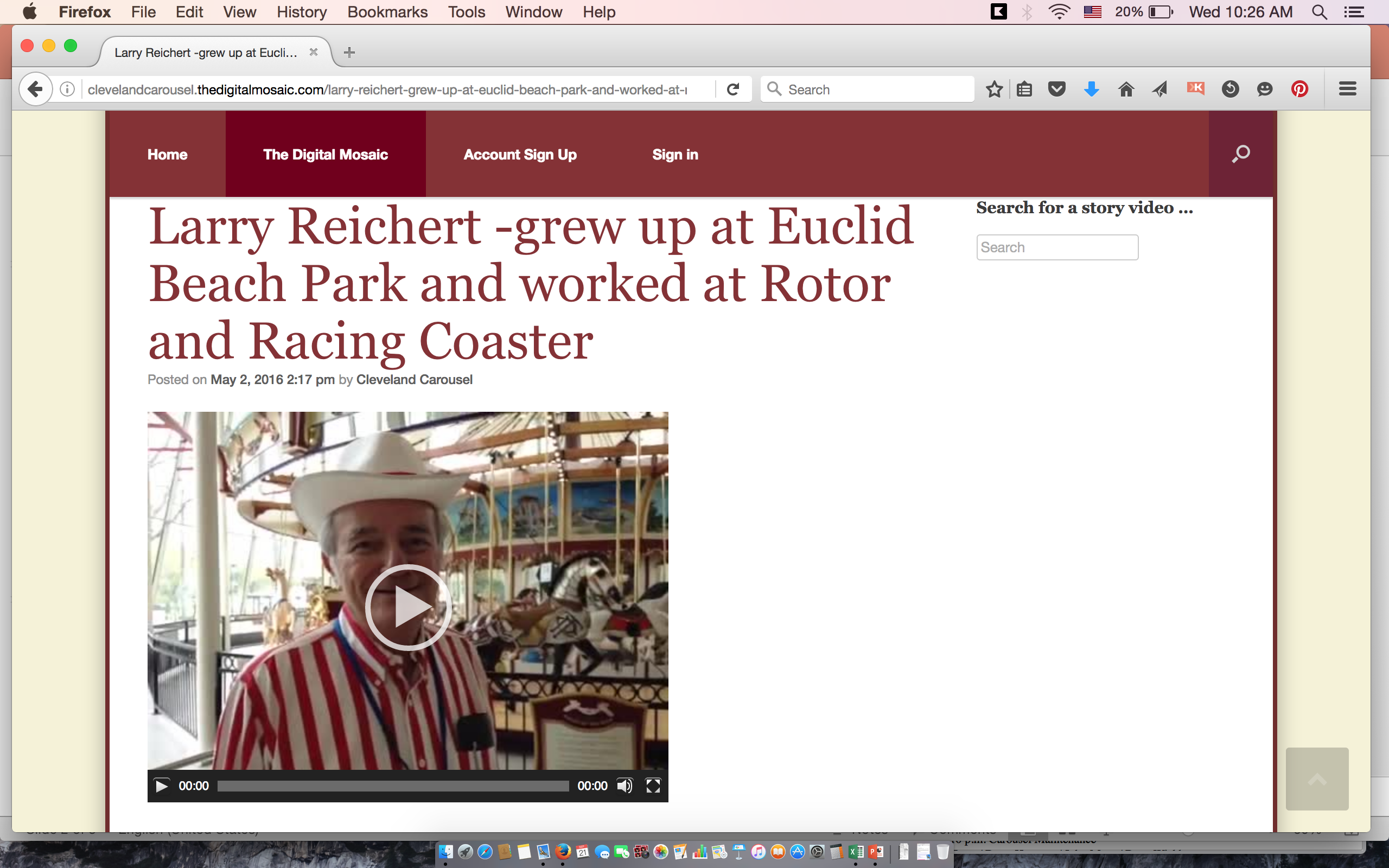Open the Bookmarks menu

[x=387, y=12]
